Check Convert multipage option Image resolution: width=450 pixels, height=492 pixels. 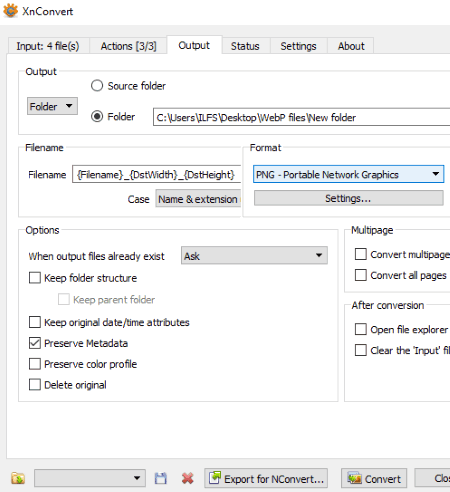coord(361,254)
